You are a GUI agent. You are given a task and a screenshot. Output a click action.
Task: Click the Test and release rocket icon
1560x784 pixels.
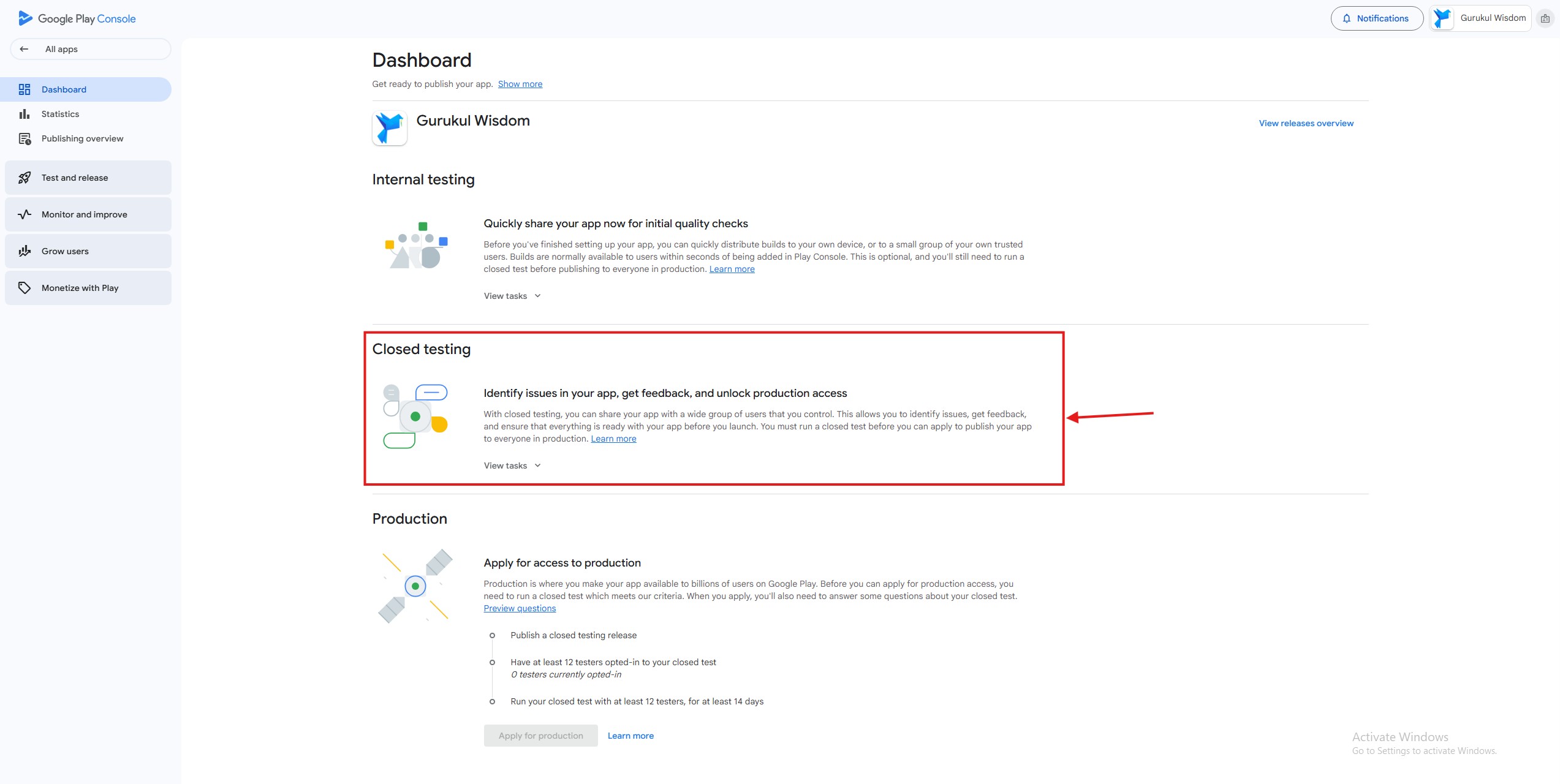click(x=25, y=178)
